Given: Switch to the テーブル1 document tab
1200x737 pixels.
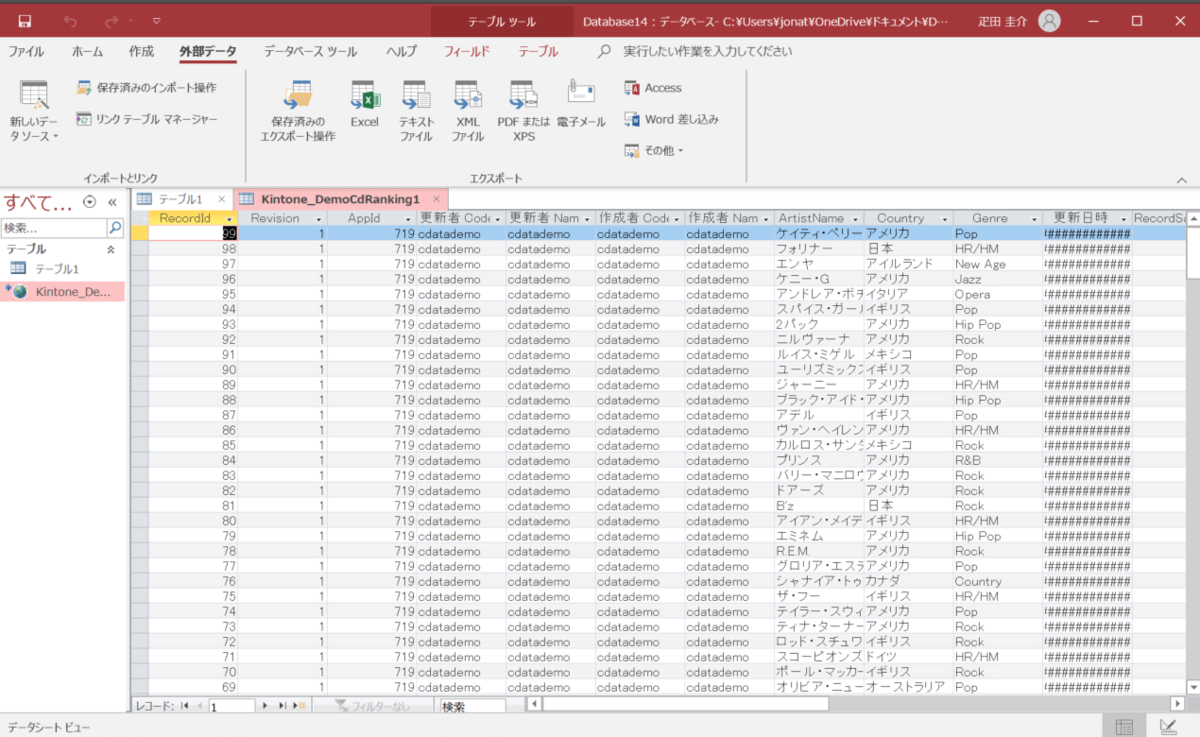Looking at the screenshot, I should pos(180,199).
